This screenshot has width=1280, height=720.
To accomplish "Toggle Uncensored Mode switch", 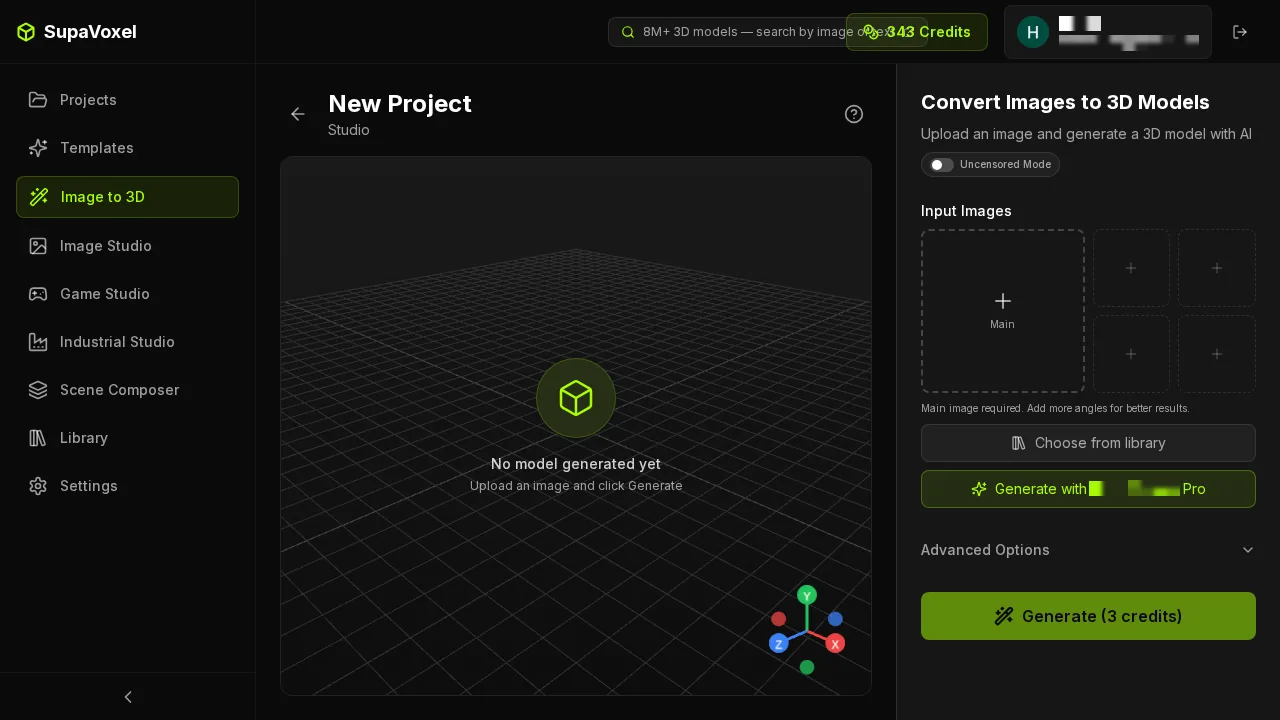I will coord(942,165).
